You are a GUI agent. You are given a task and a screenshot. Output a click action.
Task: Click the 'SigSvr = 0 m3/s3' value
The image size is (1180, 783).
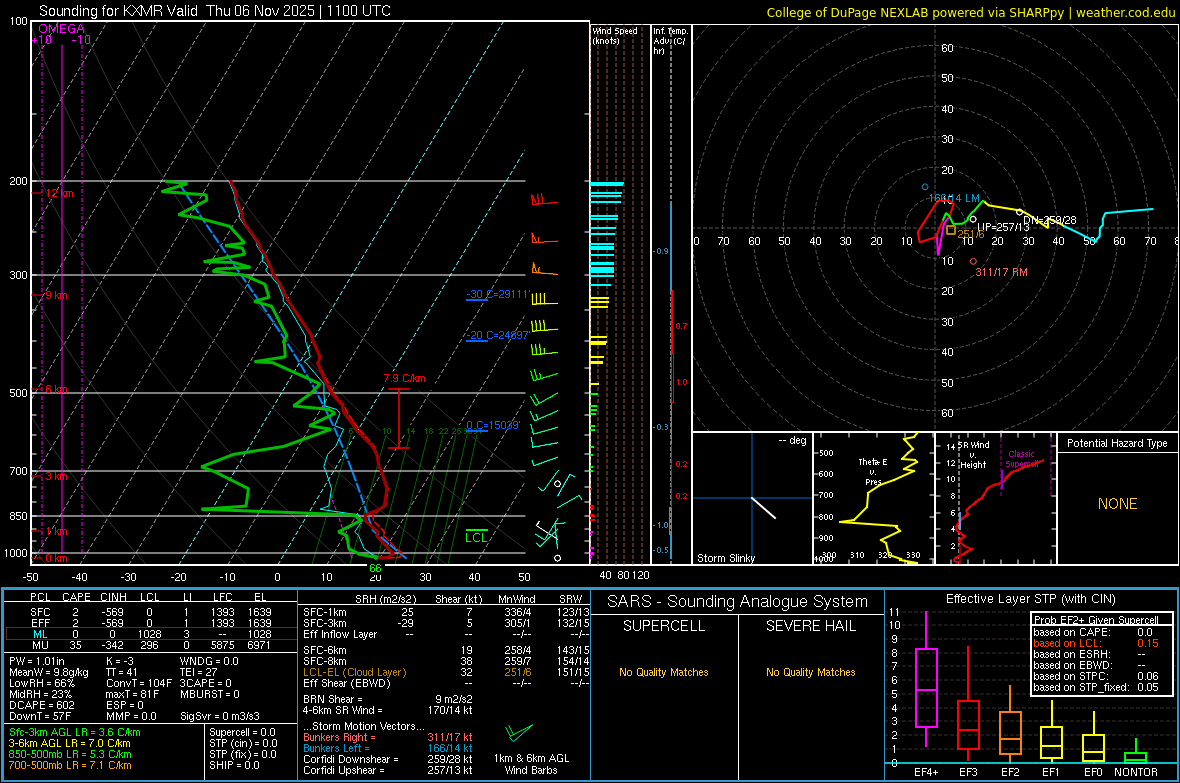[x=220, y=717]
